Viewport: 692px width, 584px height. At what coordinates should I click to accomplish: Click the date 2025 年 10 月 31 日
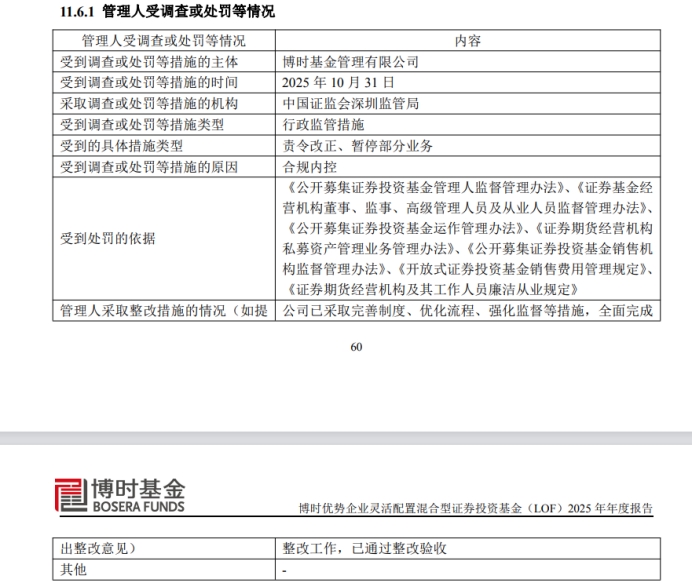(339, 82)
